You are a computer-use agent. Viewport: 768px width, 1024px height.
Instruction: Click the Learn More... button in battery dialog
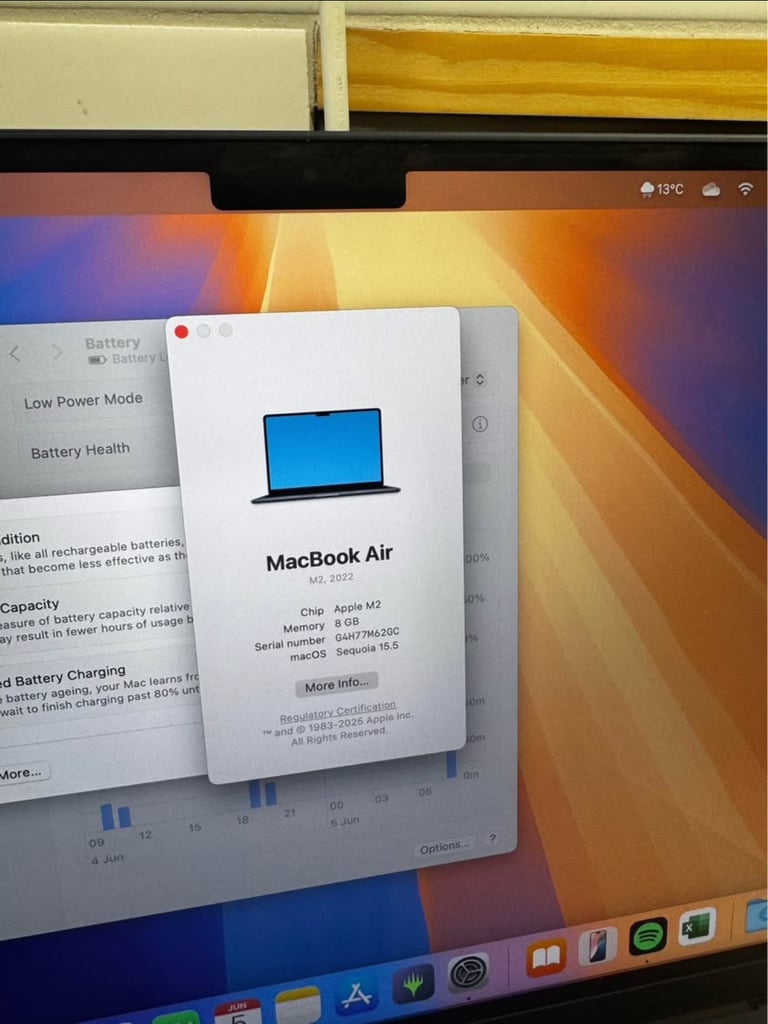pyautogui.click(x=20, y=773)
